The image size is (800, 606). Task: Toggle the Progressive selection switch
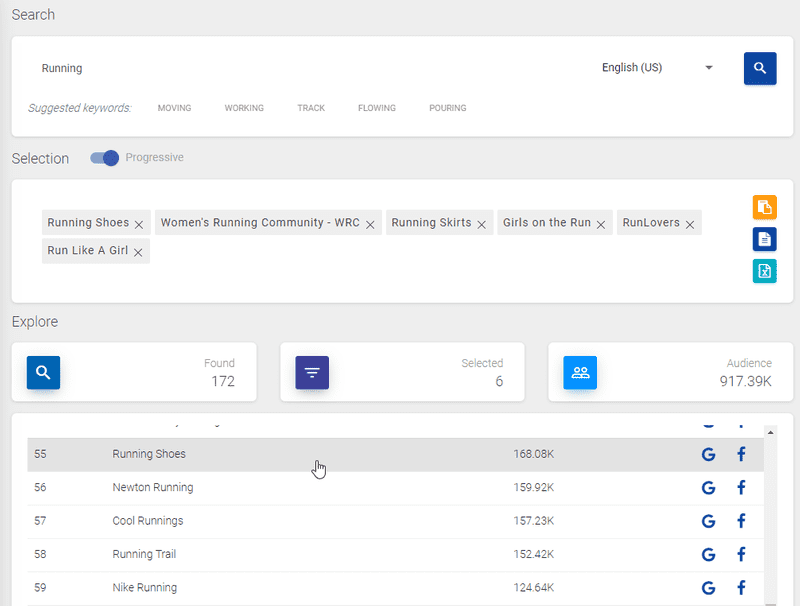click(105, 158)
